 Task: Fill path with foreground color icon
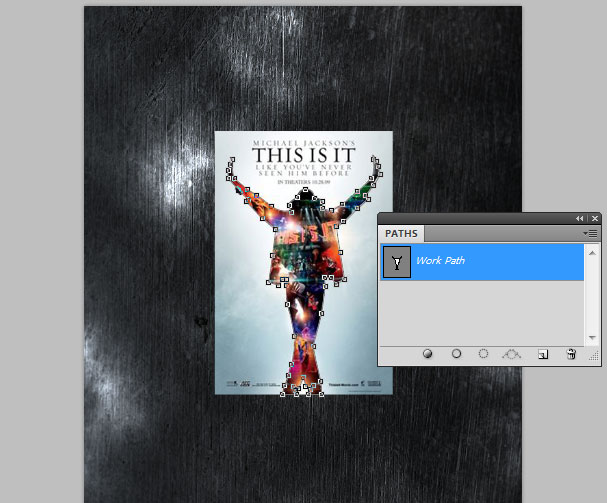(x=427, y=354)
